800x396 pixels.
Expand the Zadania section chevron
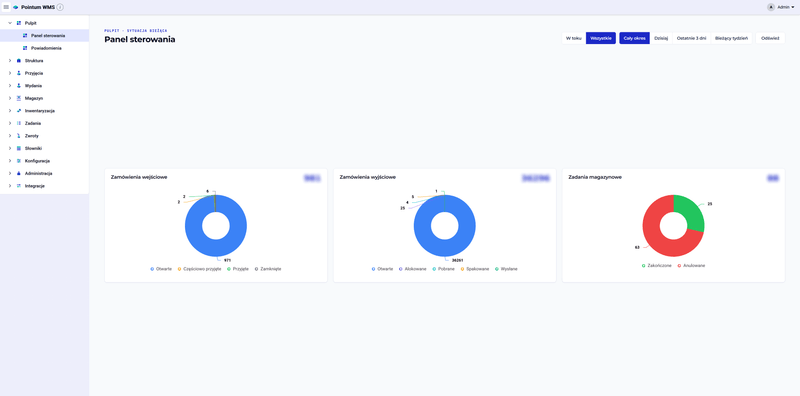point(10,123)
